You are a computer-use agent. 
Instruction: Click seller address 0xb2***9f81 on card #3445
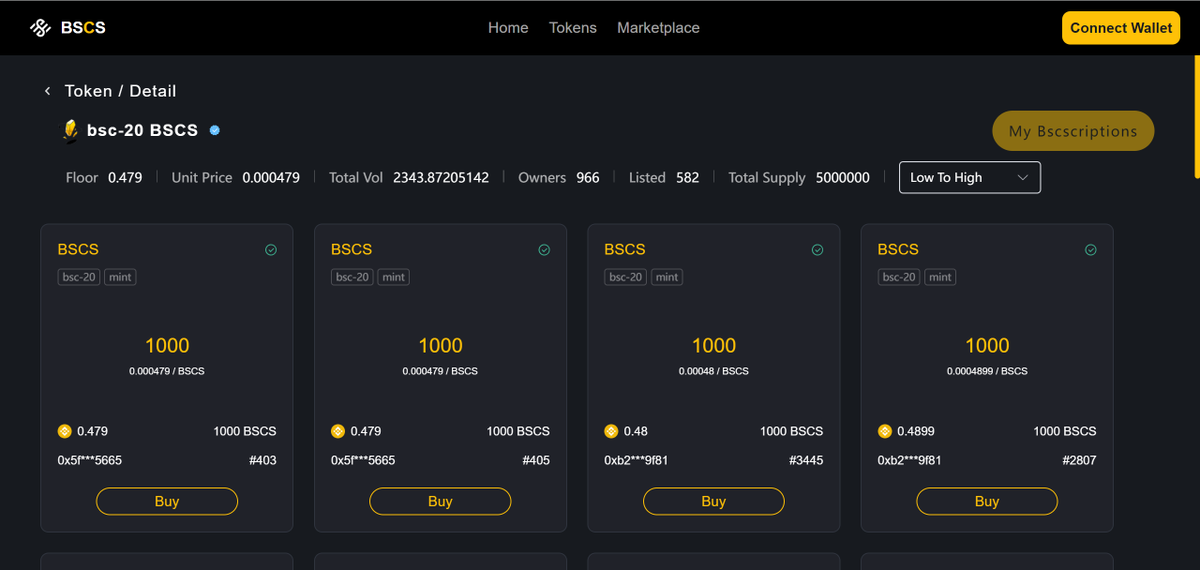636,461
